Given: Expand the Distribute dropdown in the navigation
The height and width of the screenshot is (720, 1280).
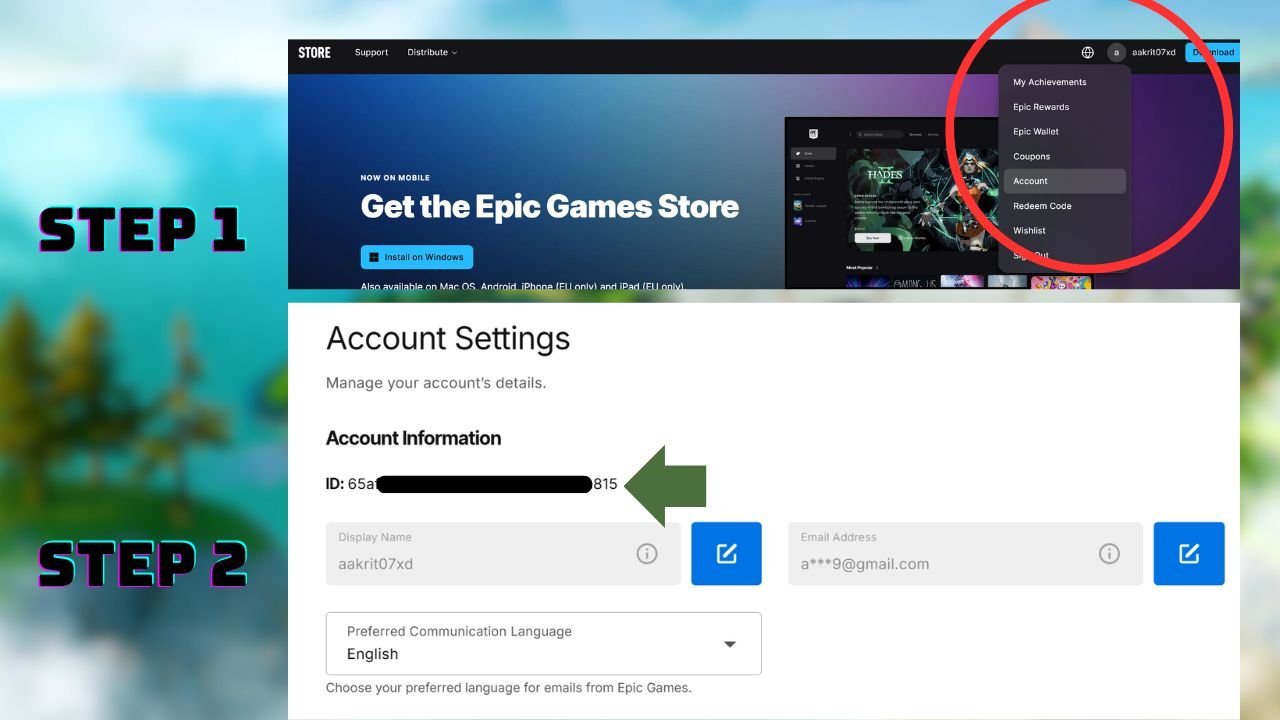Looking at the screenshot, I should [x=431, y=52].
